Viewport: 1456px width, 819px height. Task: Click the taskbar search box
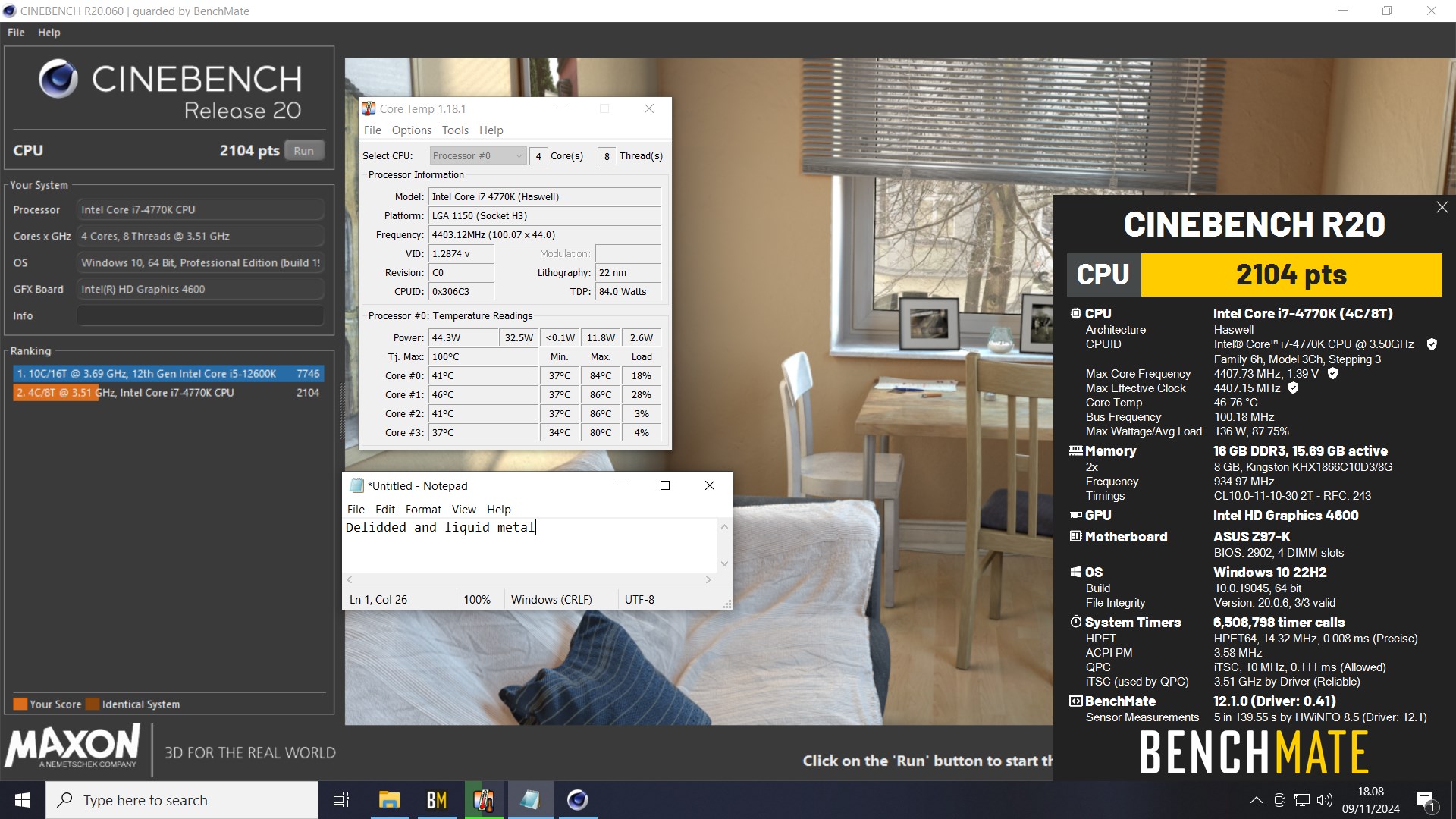tap(182, 800)
